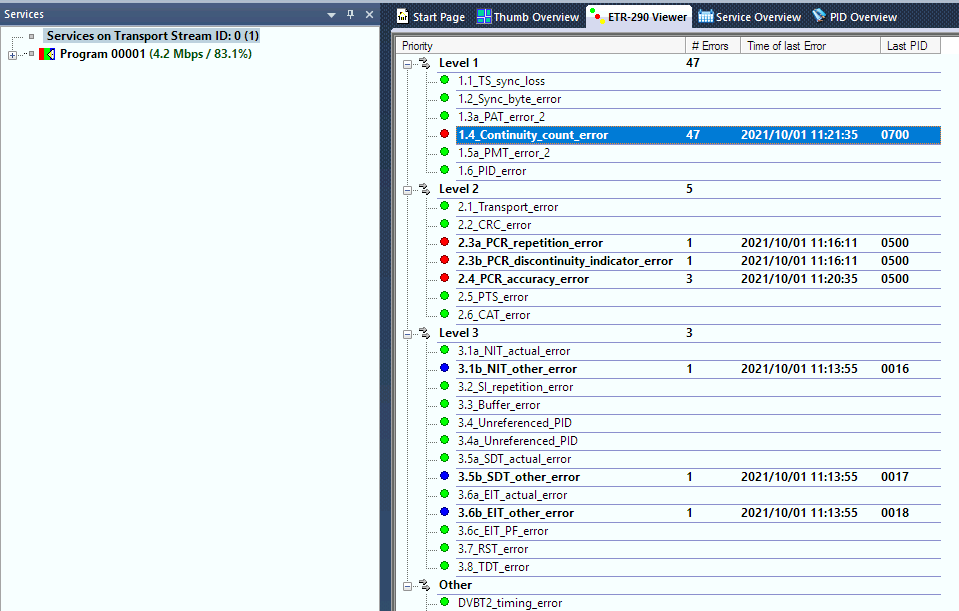Select the 3.5a_SDT_actual_error row
The width and height of the screenshot is (959, 611).
[698, 459]
